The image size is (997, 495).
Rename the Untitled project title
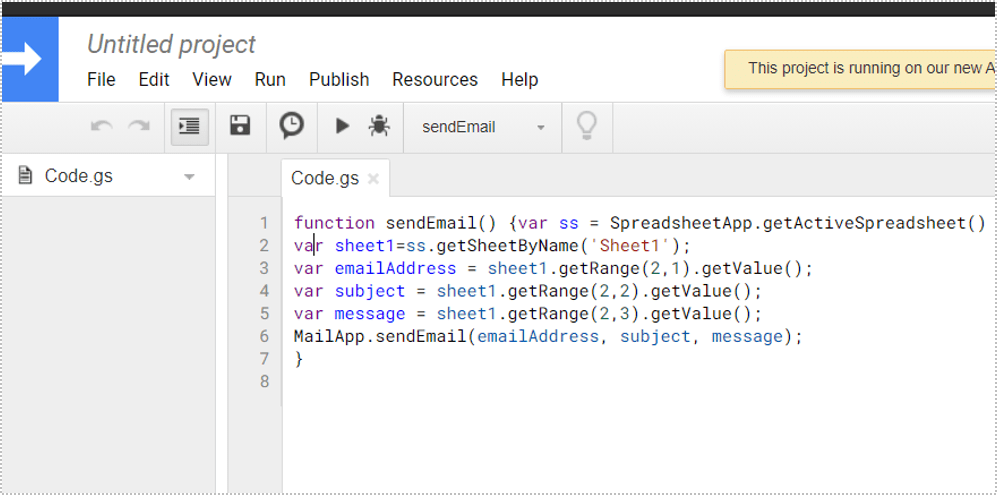click(171, 44)
